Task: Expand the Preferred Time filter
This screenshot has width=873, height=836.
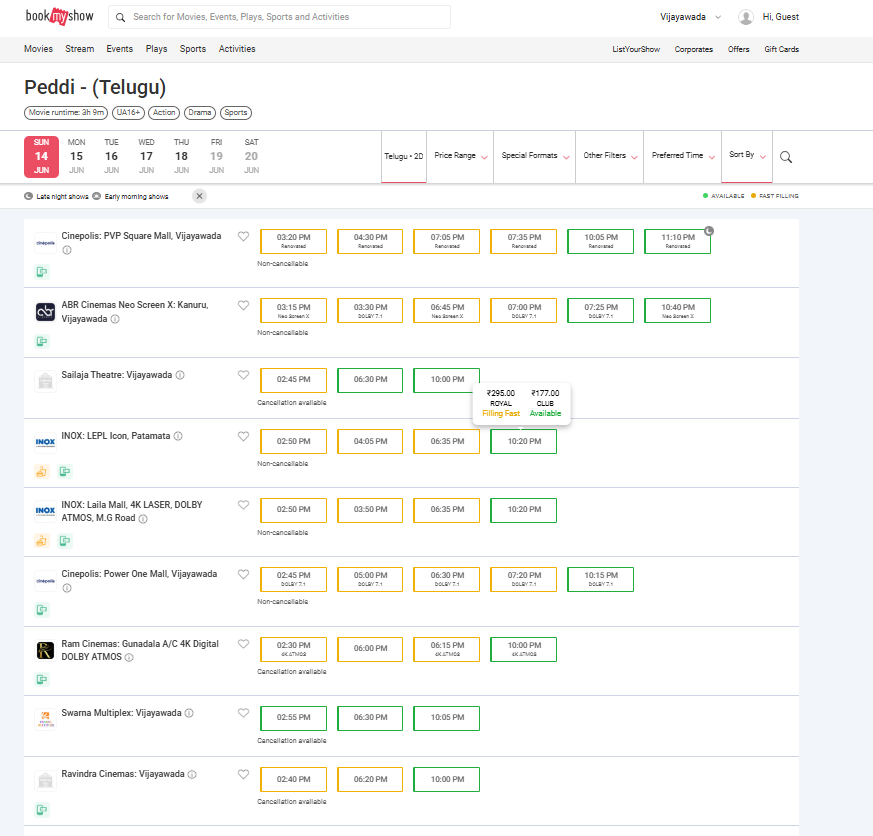Action: tap(683, 156)
